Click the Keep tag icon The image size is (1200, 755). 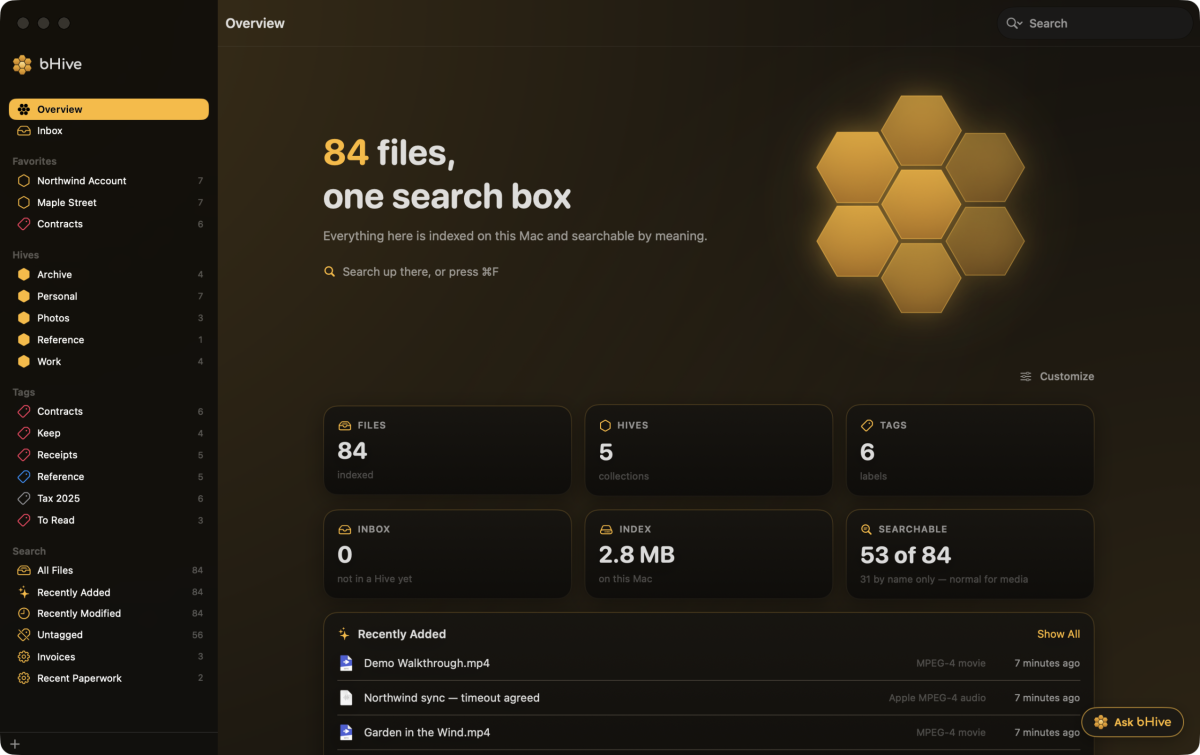click(24, 433)
